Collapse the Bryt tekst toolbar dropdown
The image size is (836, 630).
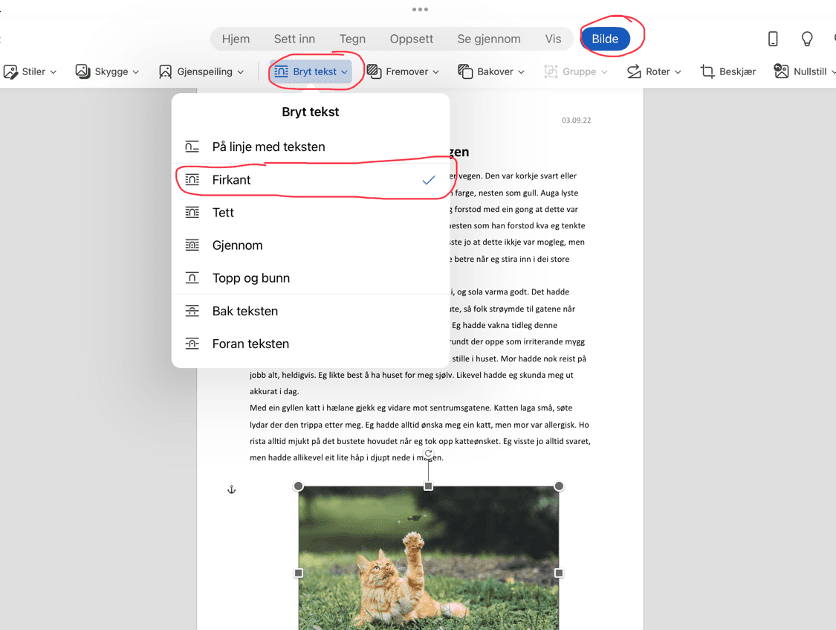(311, 71)
